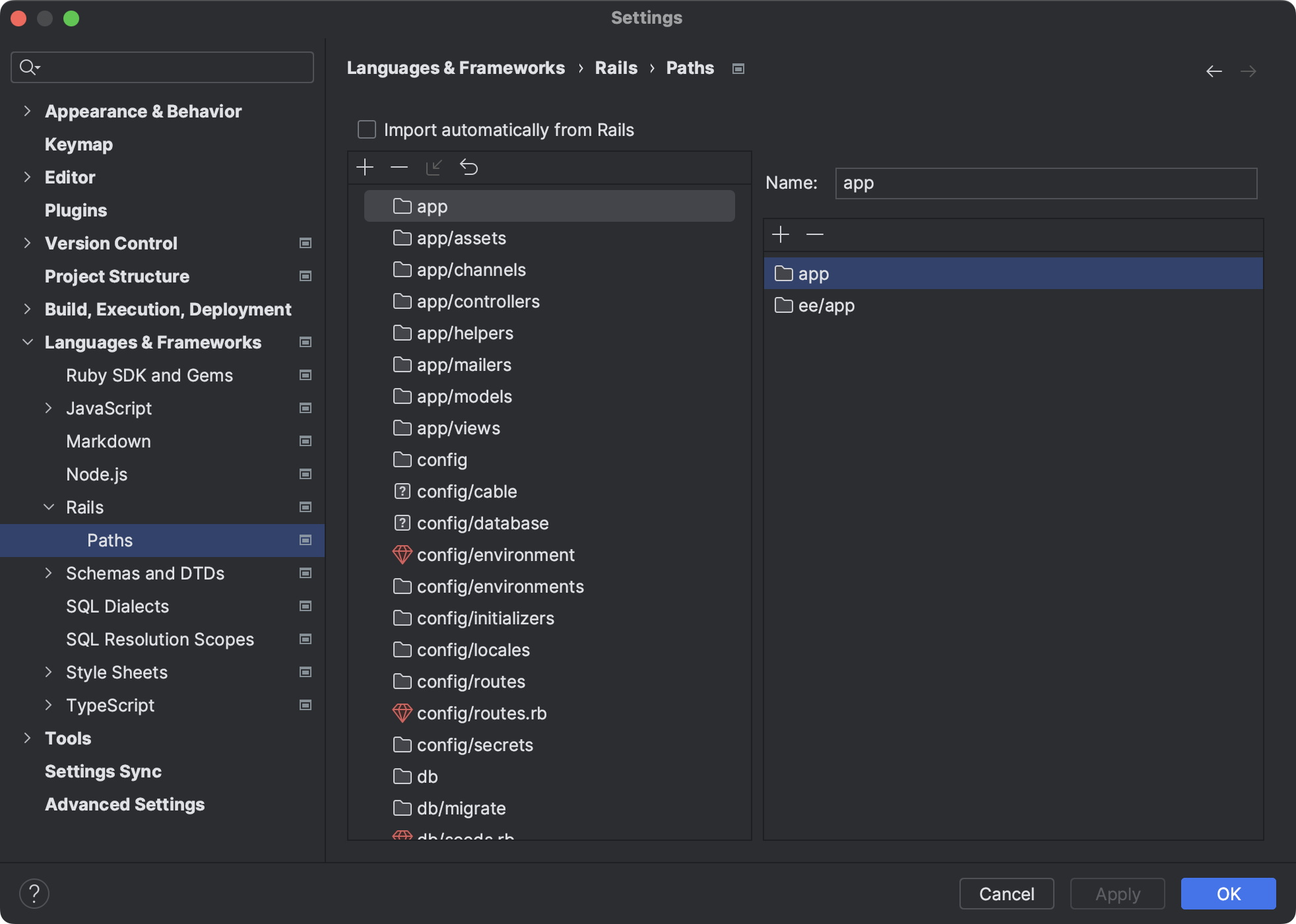Image resolution: width=1296 pixels, height=924 pixels.
Task: Click folder icon of ee/app entry
Action: click(x=783, y=305)
